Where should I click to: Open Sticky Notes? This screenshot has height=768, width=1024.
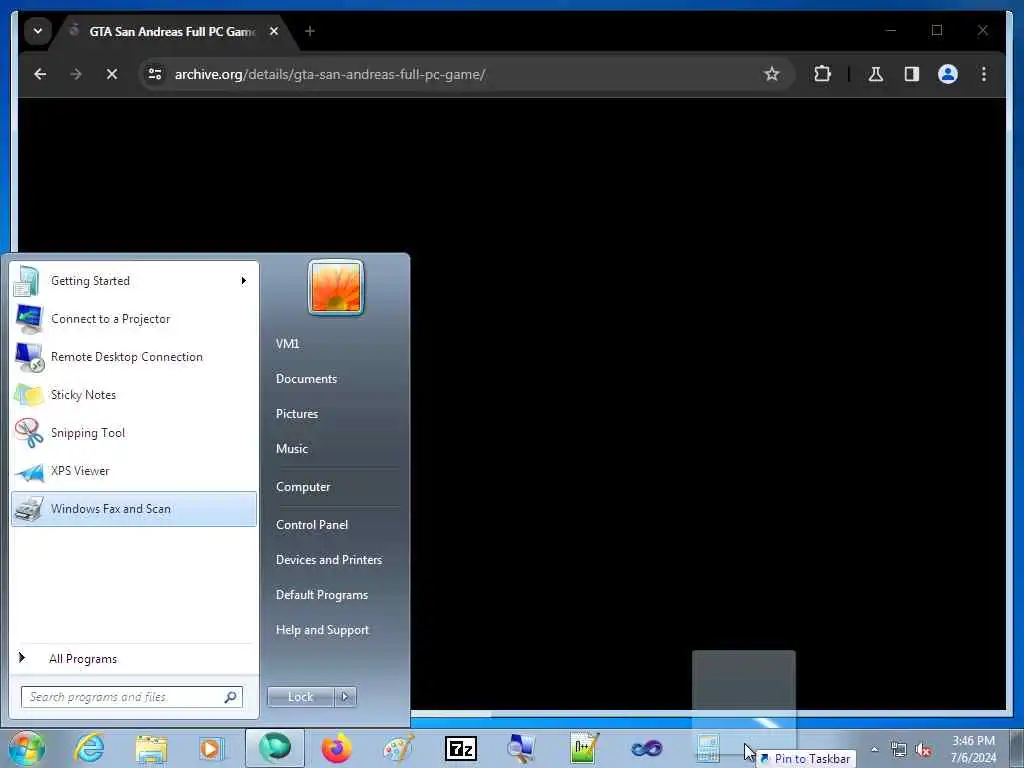134,394
